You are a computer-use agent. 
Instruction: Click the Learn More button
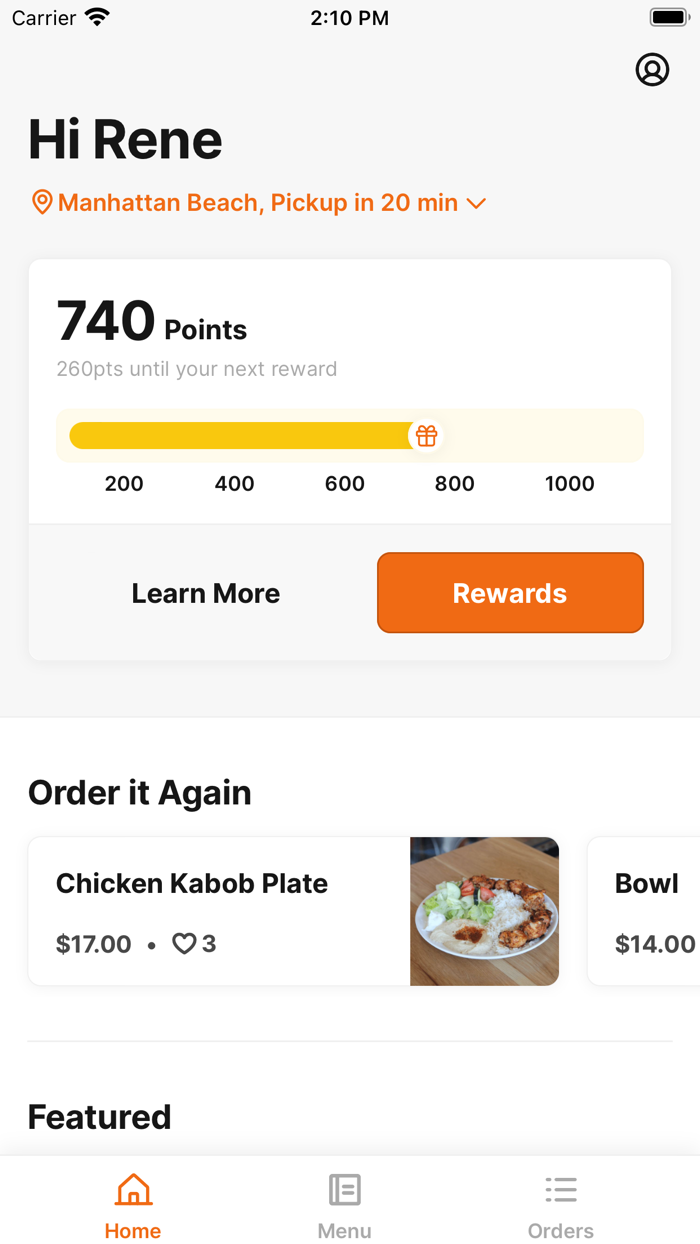point(205,592)
